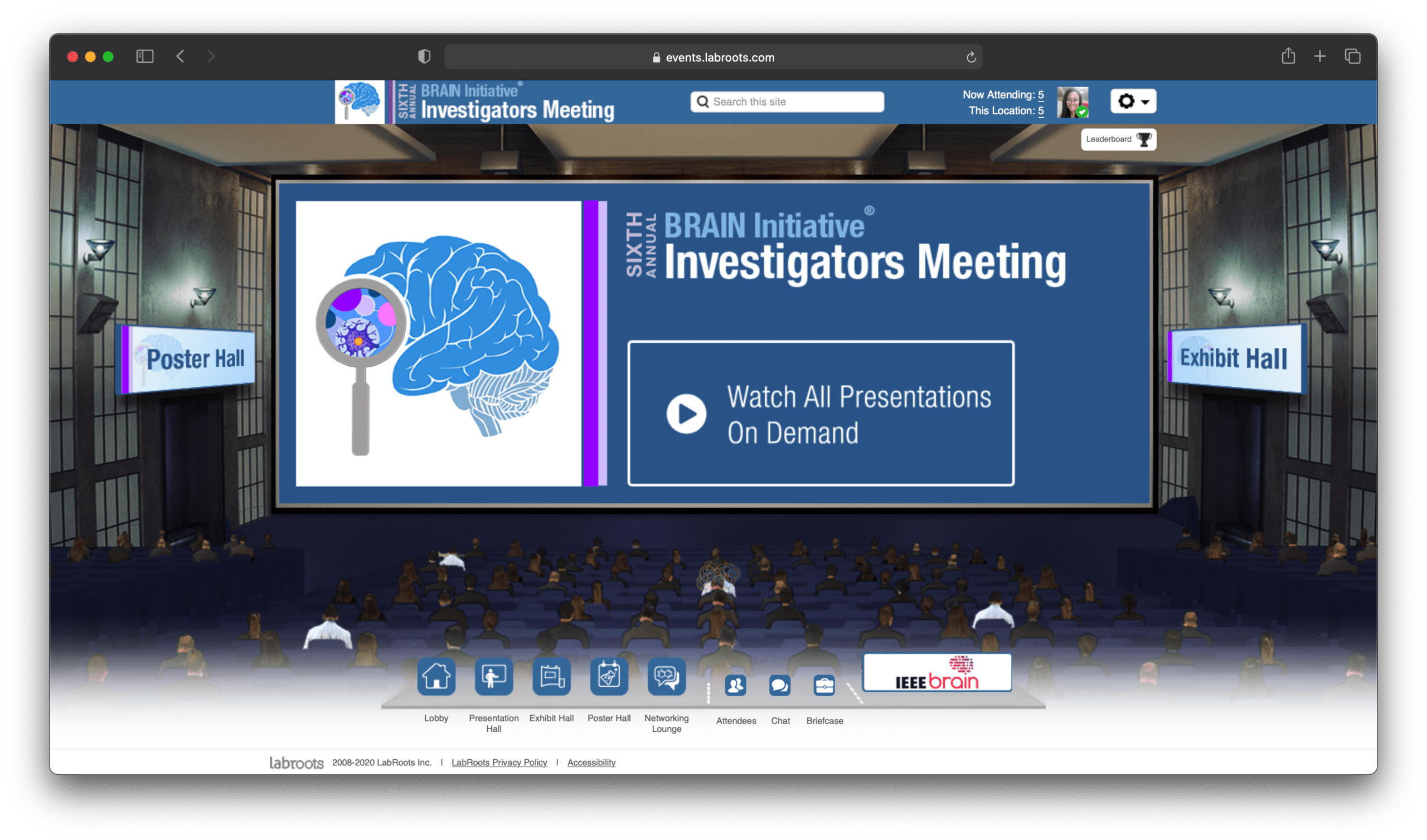
Task: Click the Investigators Meeting header title
Action: click(518, 110)
